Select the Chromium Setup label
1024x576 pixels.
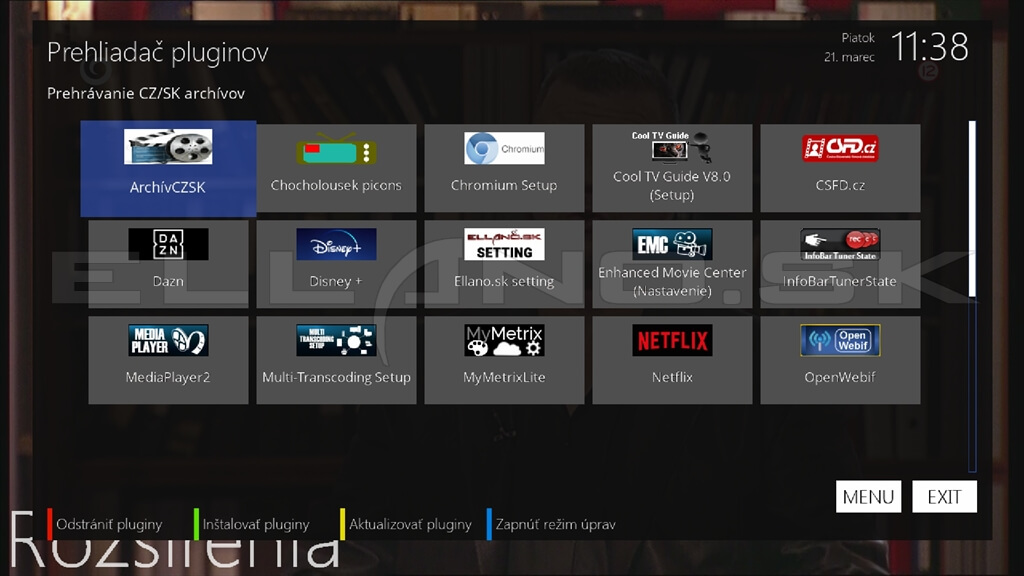[x=504, y=185]
